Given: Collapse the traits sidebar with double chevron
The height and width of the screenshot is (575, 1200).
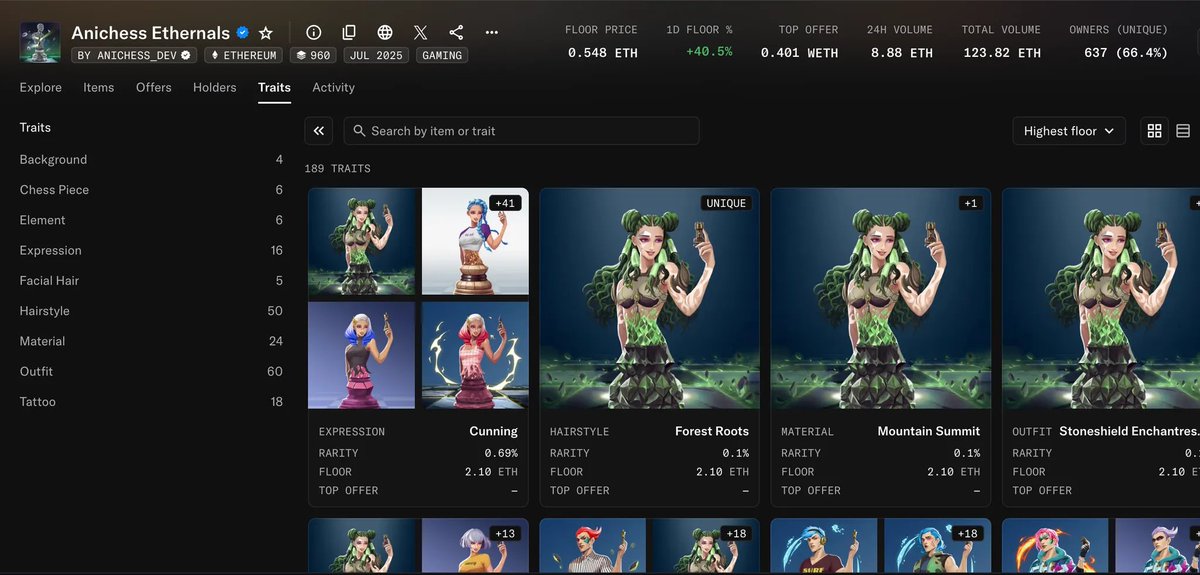Looking at the screenshot, I should click(x=319, y=131).
